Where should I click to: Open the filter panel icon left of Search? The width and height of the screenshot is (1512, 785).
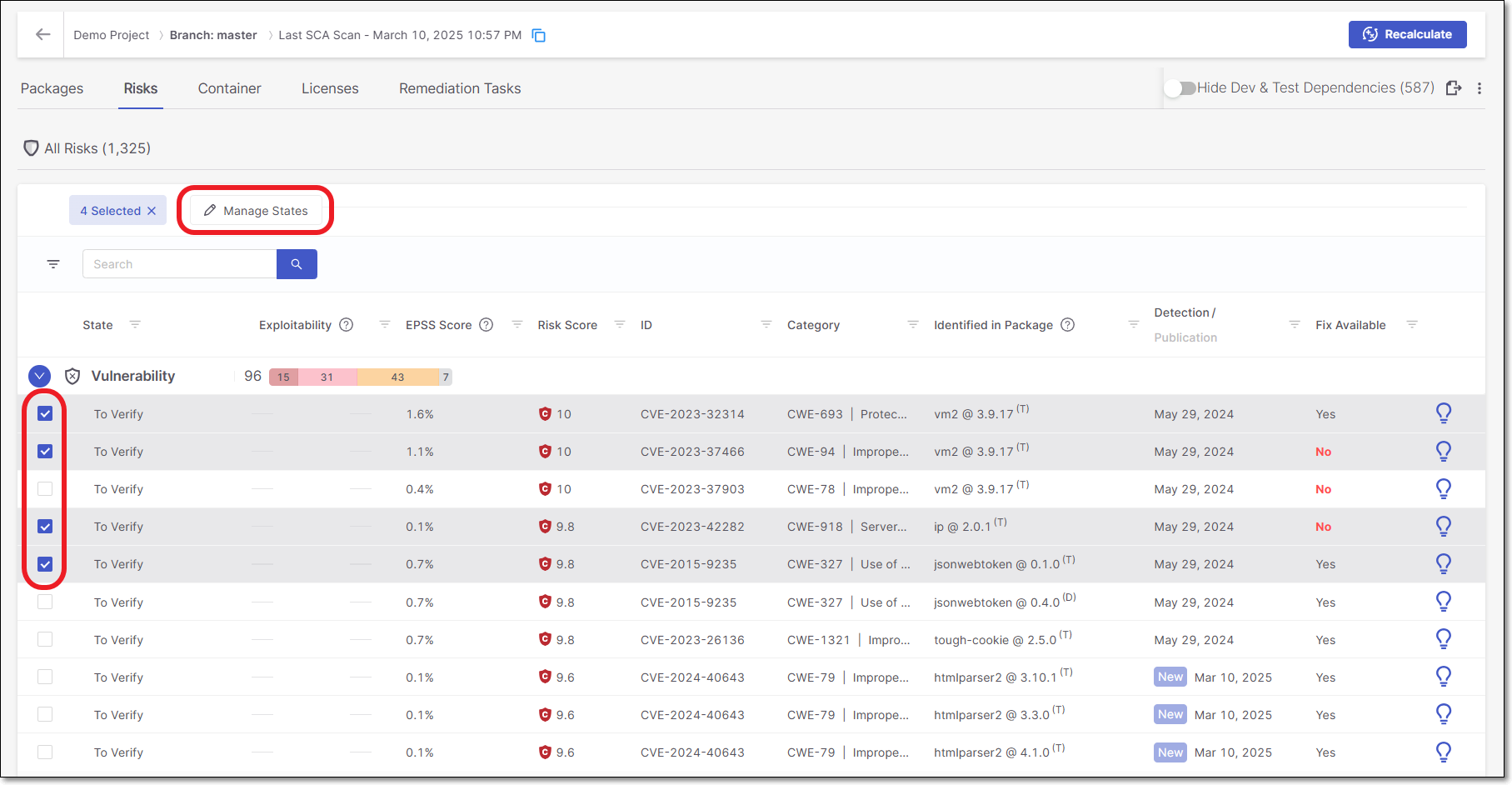tap(53, 264)
